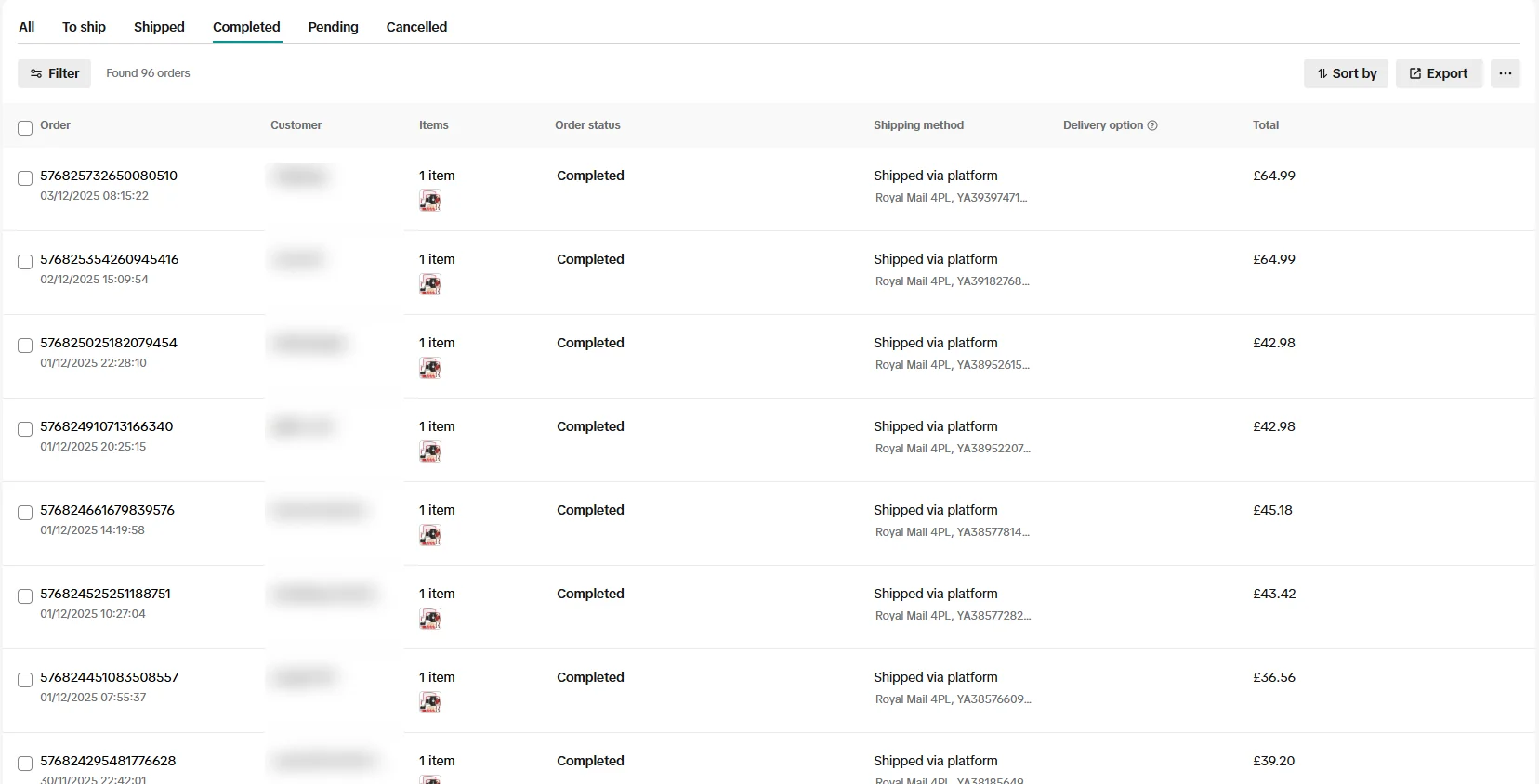The height and width of the screenshot is (784, 1539).
Task: Click the Found 96 orders text
Action: (x=148, y=73)
